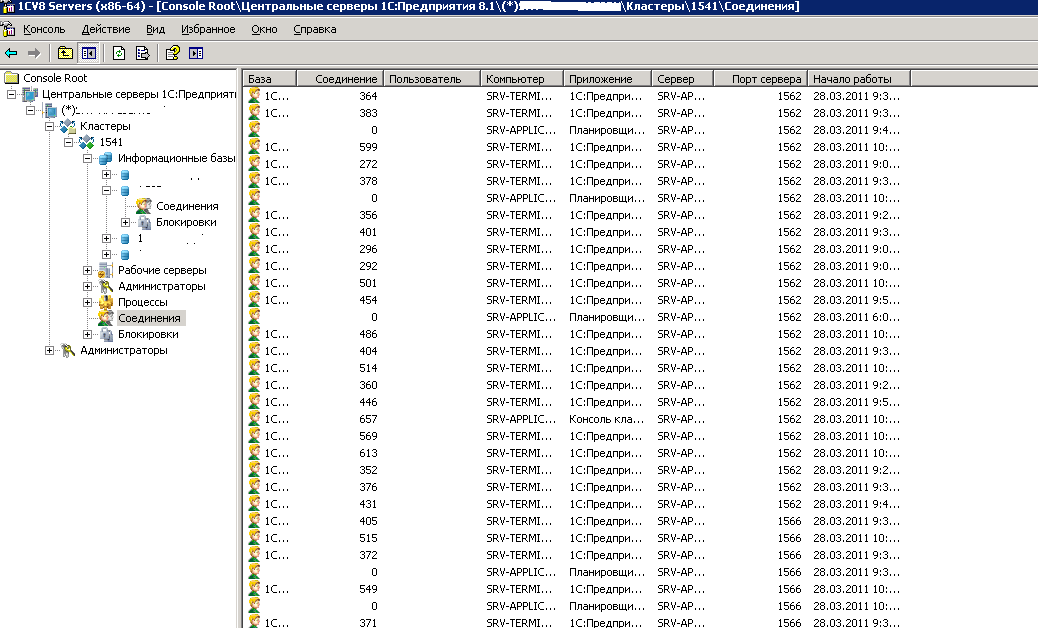Expand the Процессы node
Image resolution: width=1038 pixels, height=628 pixels.
tap(87, 302)
